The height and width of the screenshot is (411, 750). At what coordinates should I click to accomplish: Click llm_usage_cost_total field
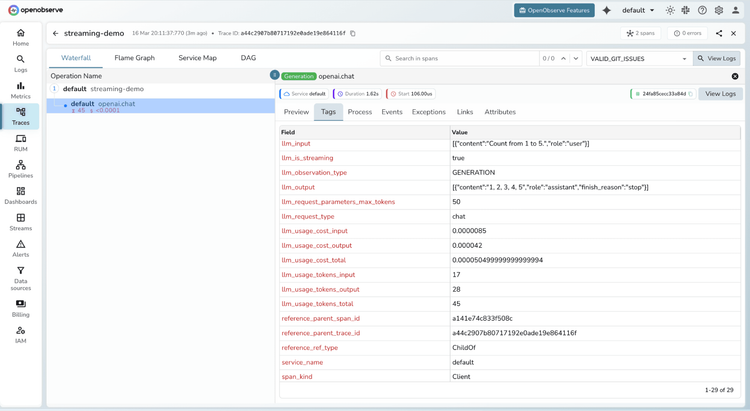[314, 260]
